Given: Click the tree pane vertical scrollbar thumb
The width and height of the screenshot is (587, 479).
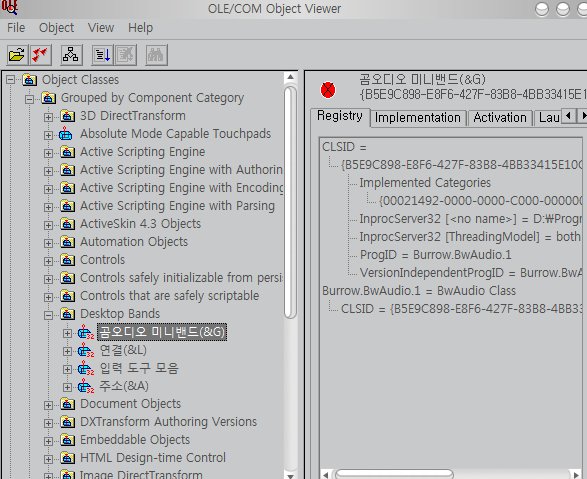Looking at the screenshot, I should [290, 202].
